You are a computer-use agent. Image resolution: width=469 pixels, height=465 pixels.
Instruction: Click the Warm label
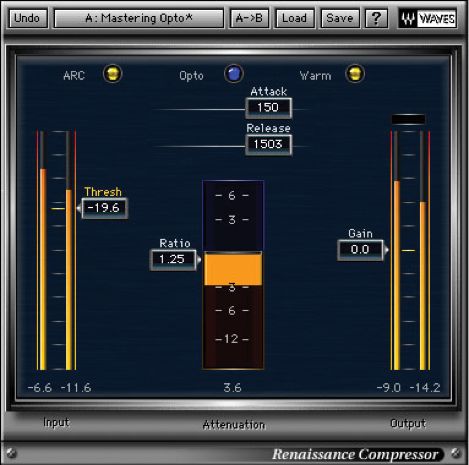click(x=315, y=76)
